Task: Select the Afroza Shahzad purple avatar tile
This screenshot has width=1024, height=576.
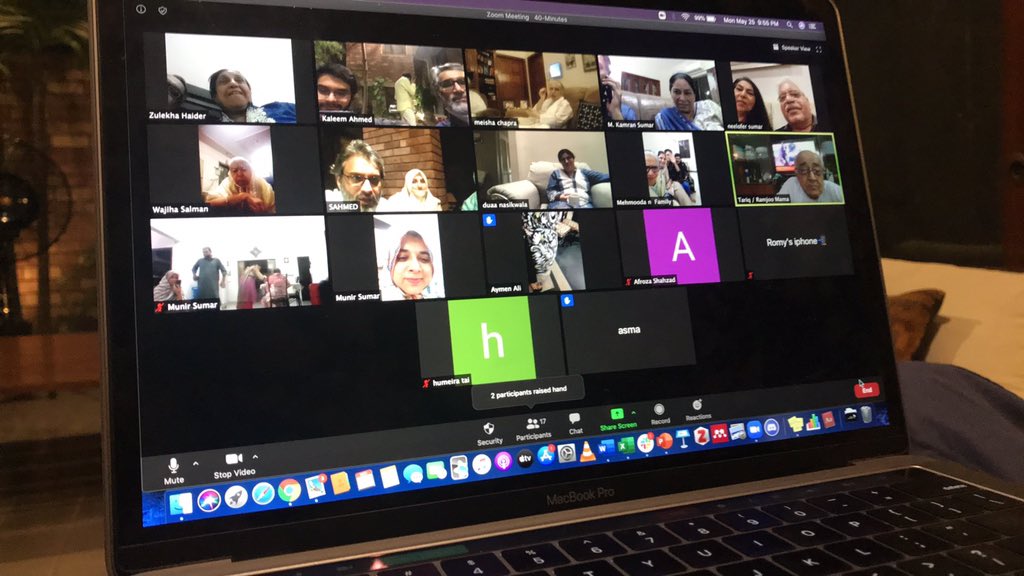Action: 679,247
